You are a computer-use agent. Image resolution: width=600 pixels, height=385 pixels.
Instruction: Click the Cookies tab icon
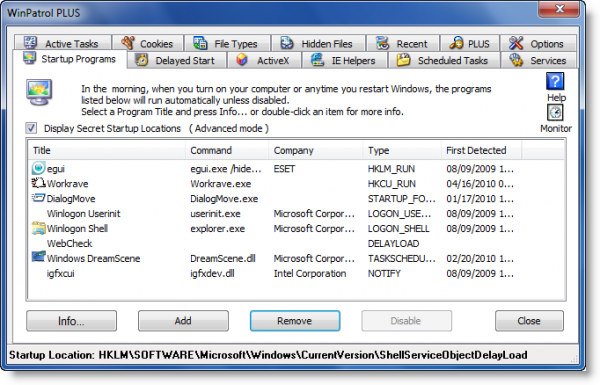coord(128,42)
